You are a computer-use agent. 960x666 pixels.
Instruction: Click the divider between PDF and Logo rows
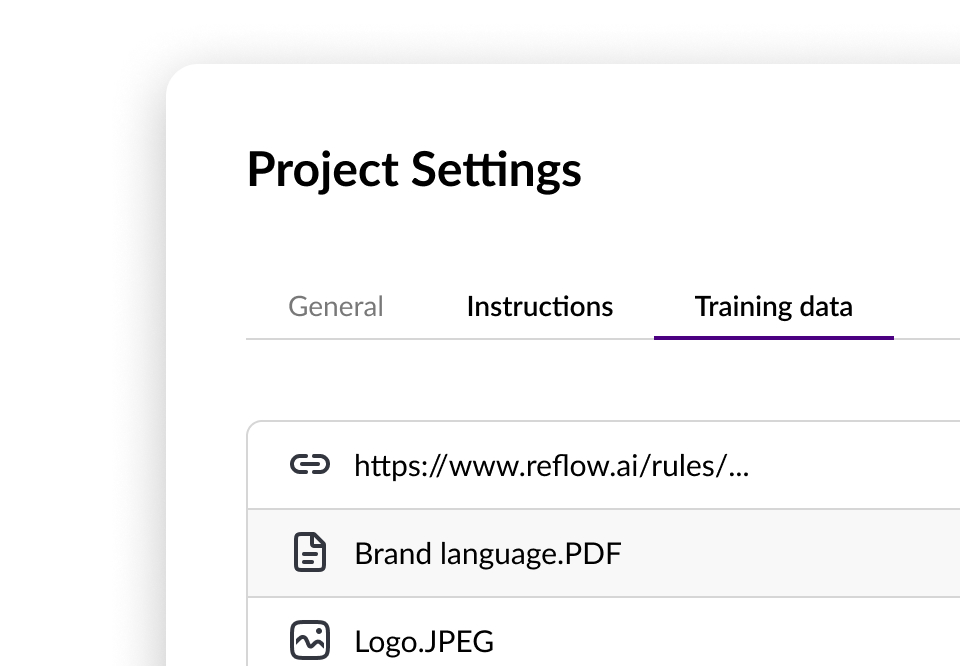click(x=600, y=597)
